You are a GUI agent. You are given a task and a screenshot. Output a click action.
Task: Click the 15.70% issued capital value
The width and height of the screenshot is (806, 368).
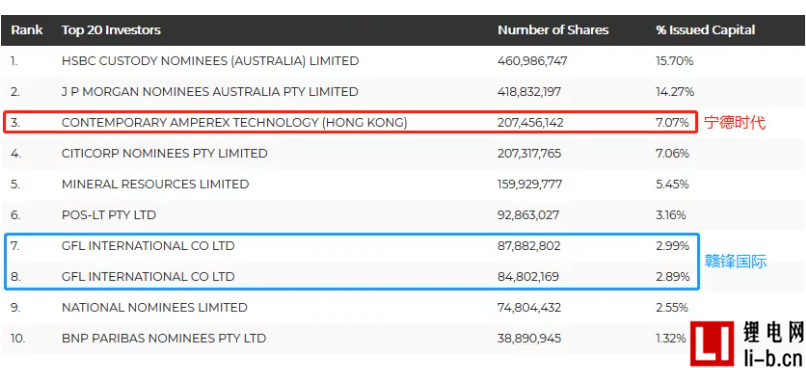point(674,61)
